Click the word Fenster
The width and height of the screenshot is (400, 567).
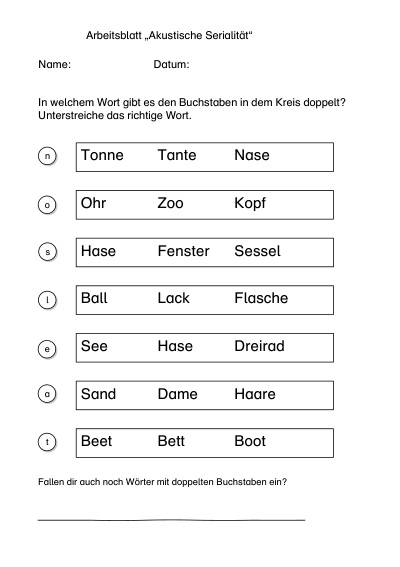pos(184,251)
